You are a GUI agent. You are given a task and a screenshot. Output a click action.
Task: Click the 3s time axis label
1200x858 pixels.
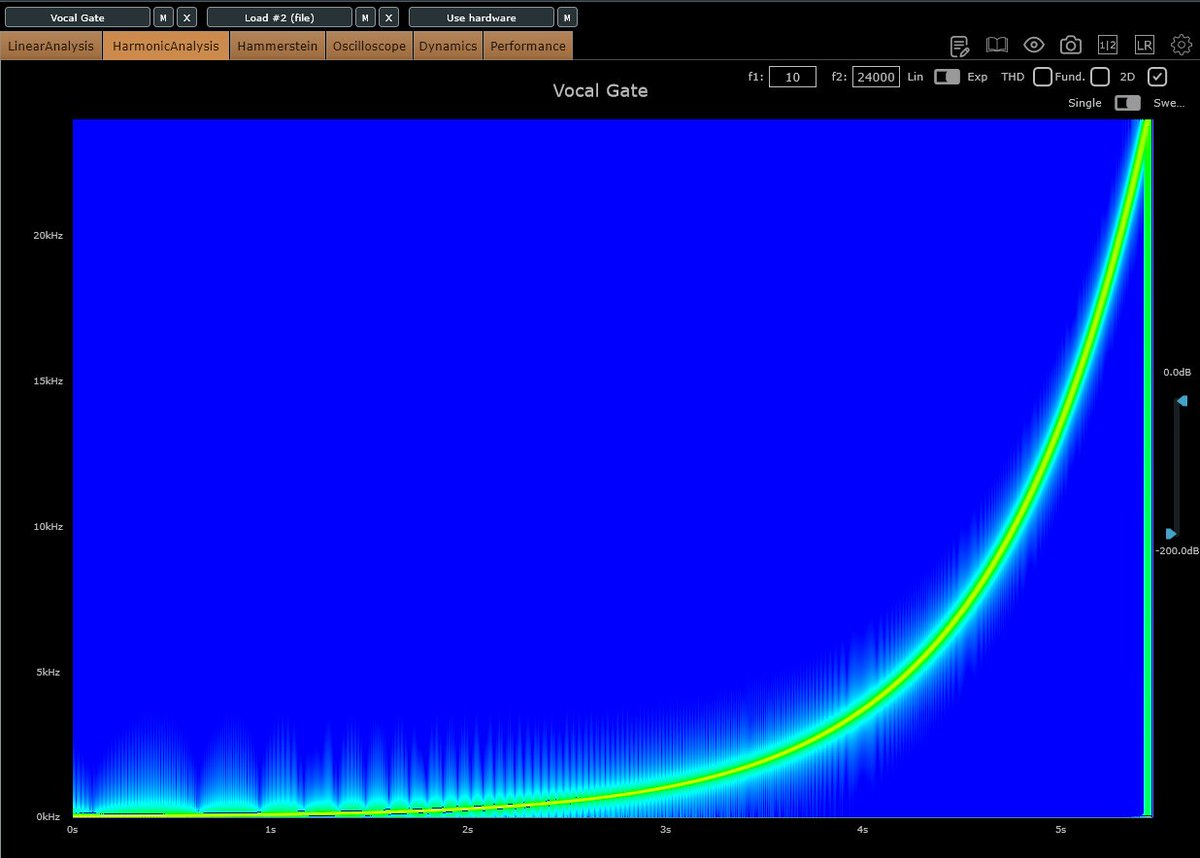coord(665,830)
